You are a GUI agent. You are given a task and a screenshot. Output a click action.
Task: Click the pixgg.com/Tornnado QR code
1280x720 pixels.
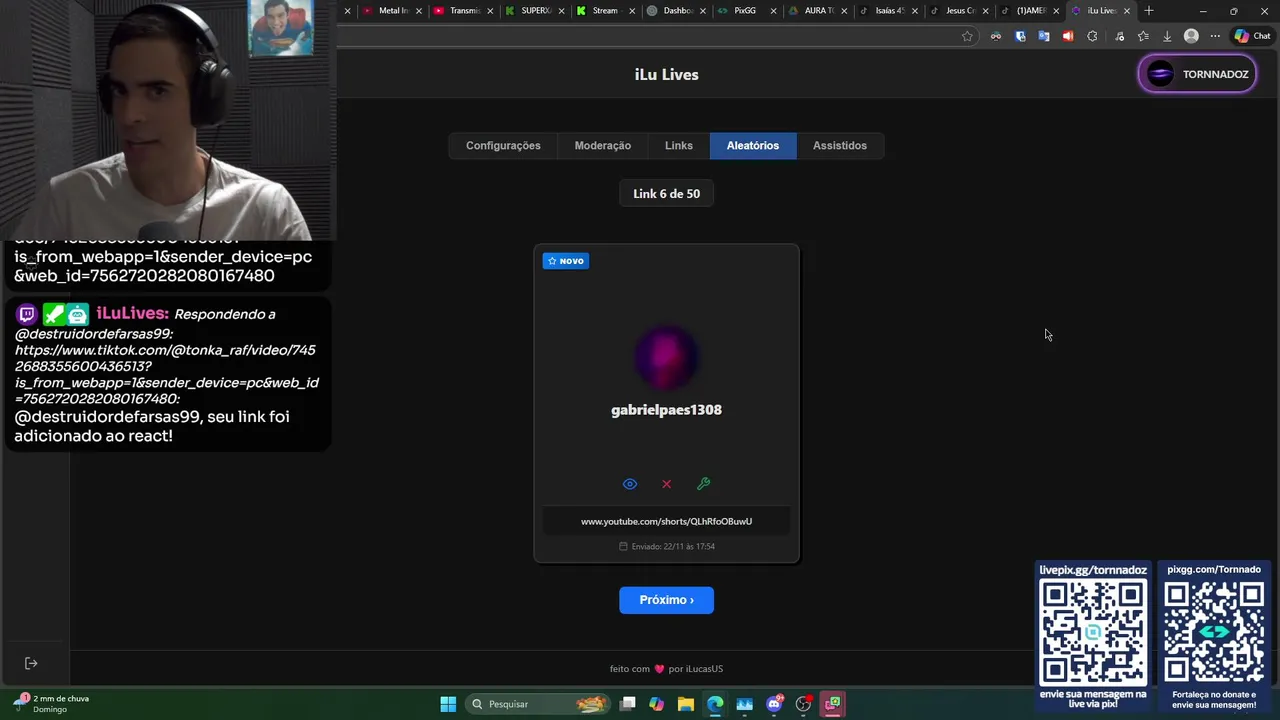click(x=1214, y=632)
